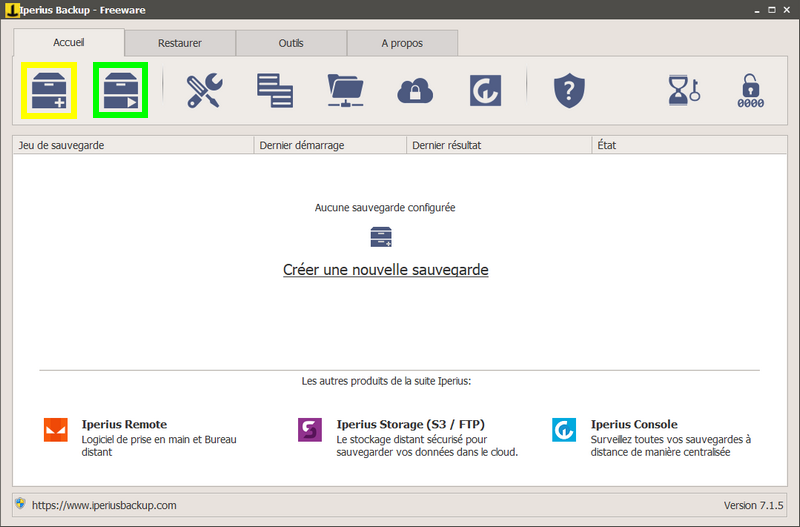Click the Dernier résultat column header
This screenshot has width=800, height=527.
tap(499, 145)
